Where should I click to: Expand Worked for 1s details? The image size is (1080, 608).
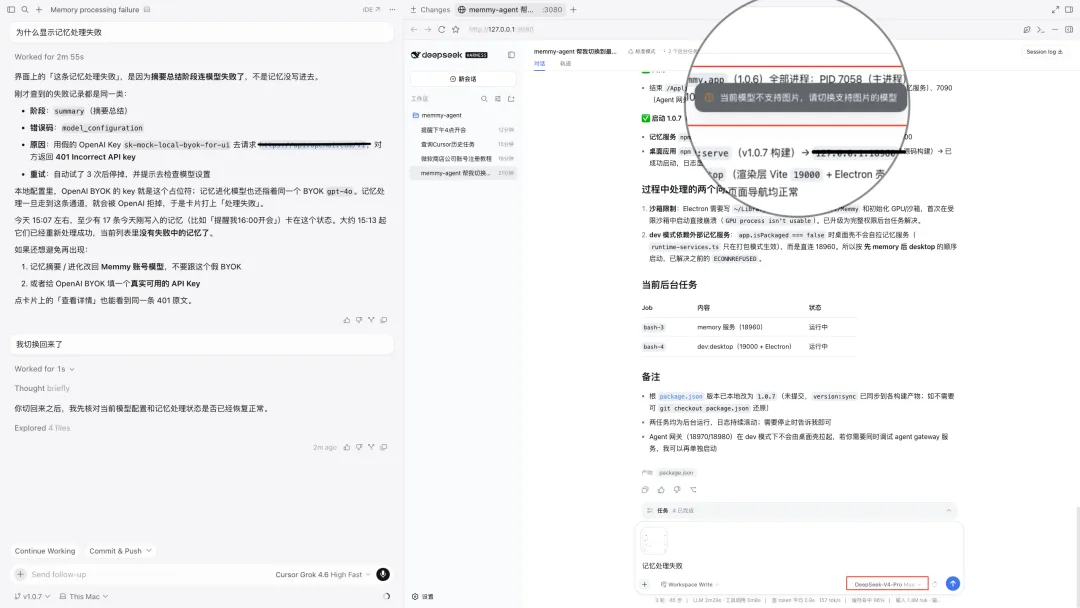(x=45, y=369)
